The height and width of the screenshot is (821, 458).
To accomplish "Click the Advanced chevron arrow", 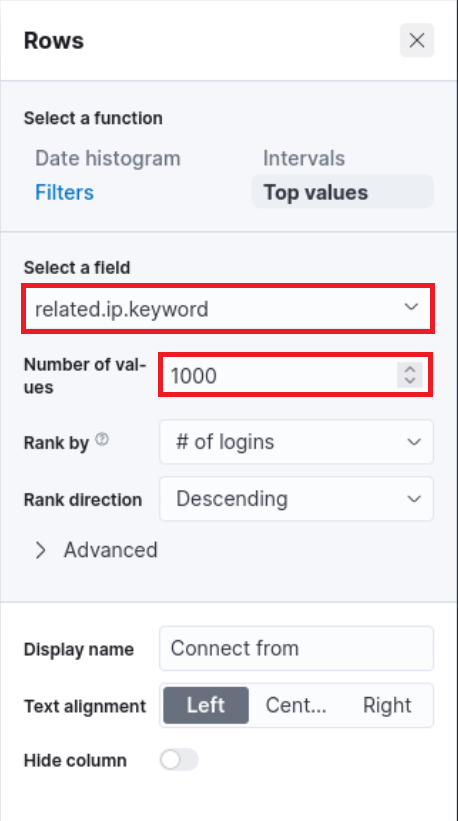I will point(40,550).
